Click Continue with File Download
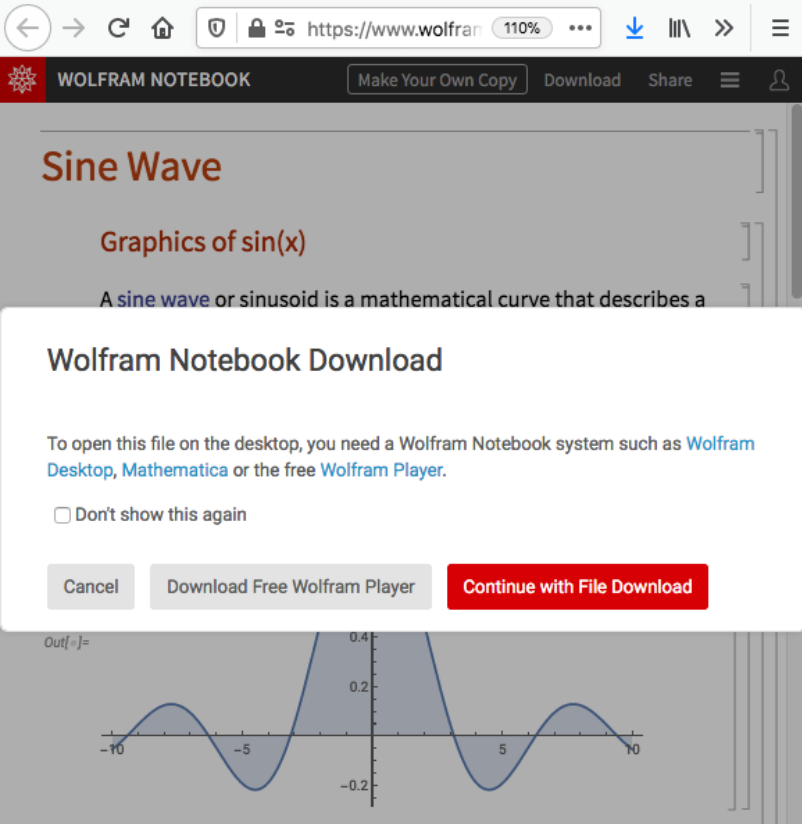This screenshot has height=824, width=802. tap(577, 587)
